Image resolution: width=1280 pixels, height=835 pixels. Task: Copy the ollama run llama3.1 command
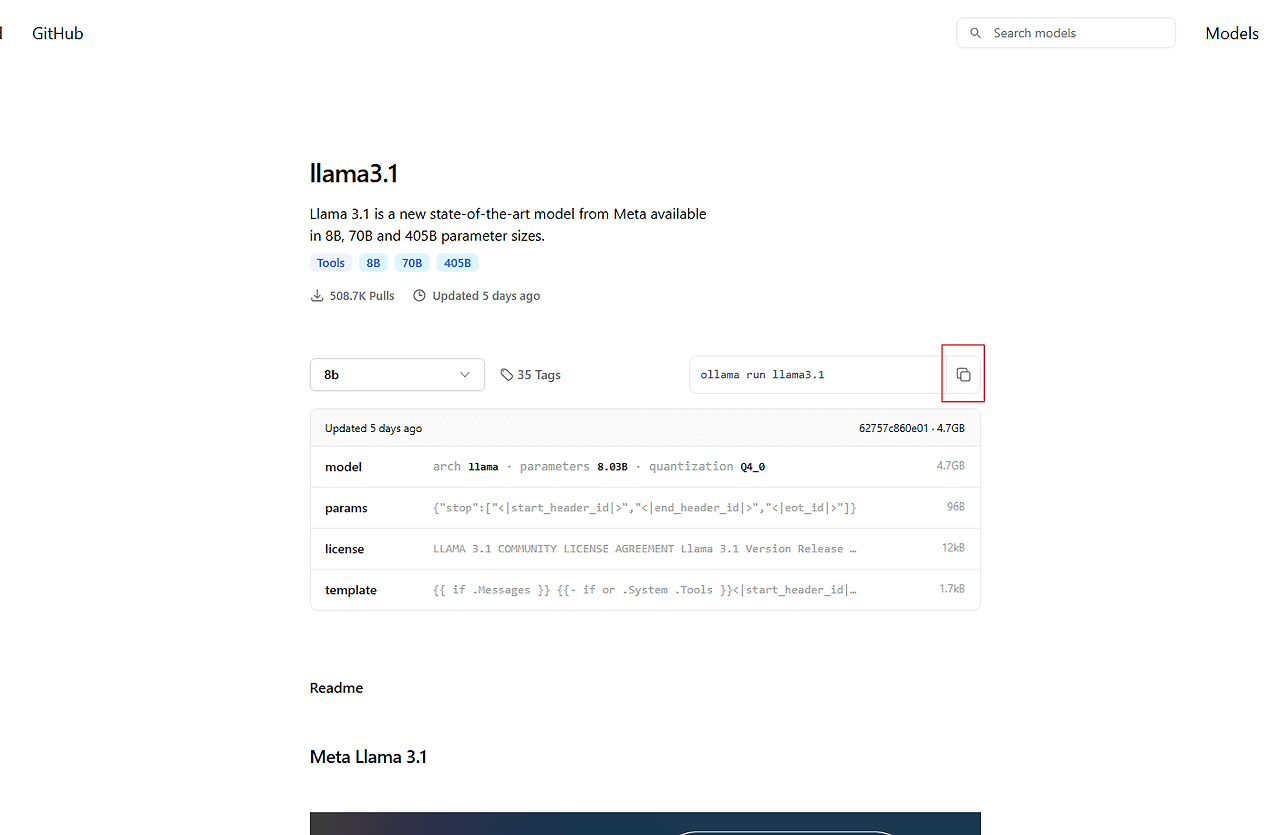click(963, 375)
